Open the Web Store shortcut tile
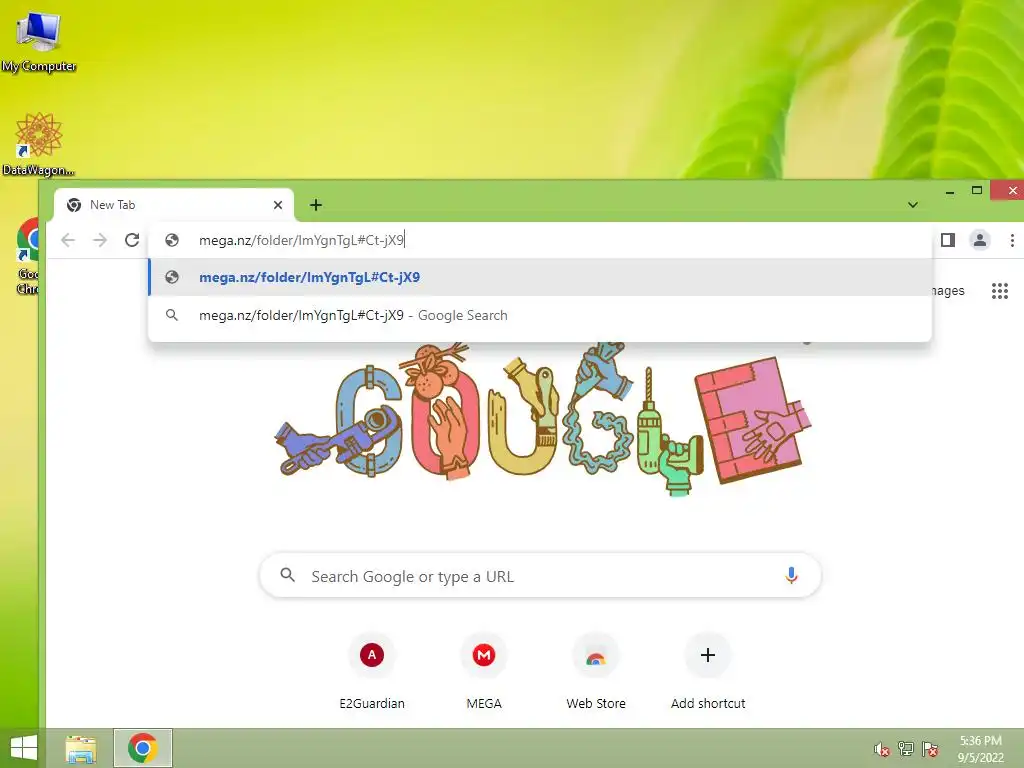Viewport: 1024px width, 768px height. pos(596,673)
